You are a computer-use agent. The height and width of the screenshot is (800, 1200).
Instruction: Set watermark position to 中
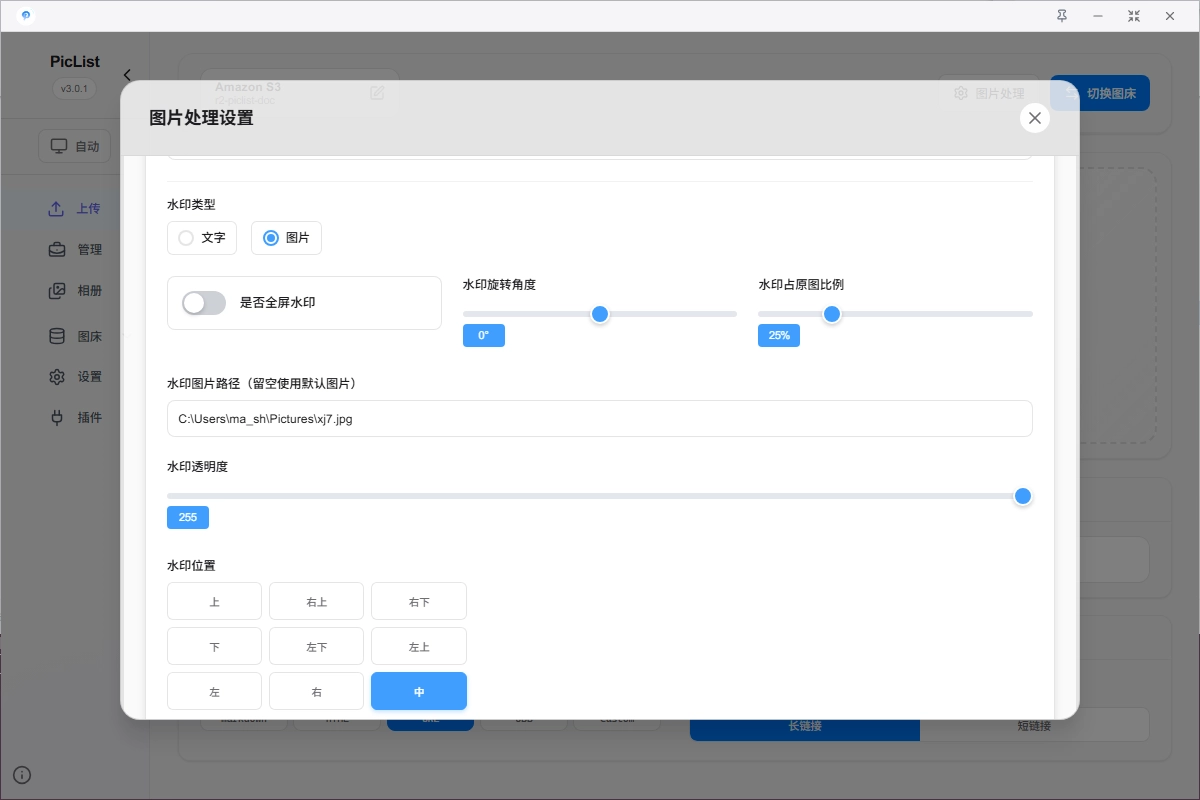(x=418, y=691)
